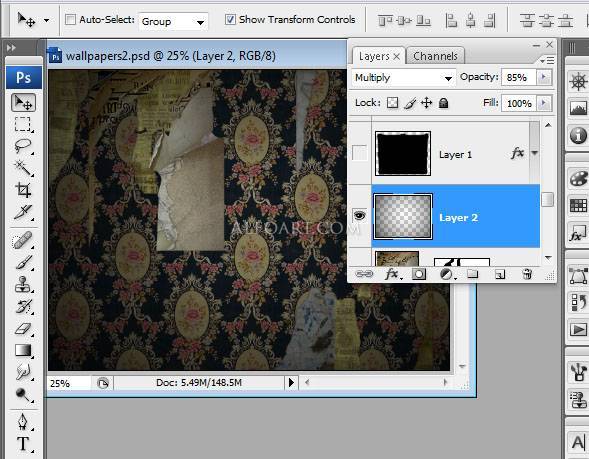Enable the Auto-Select checkbox

[x=70, y=20]
